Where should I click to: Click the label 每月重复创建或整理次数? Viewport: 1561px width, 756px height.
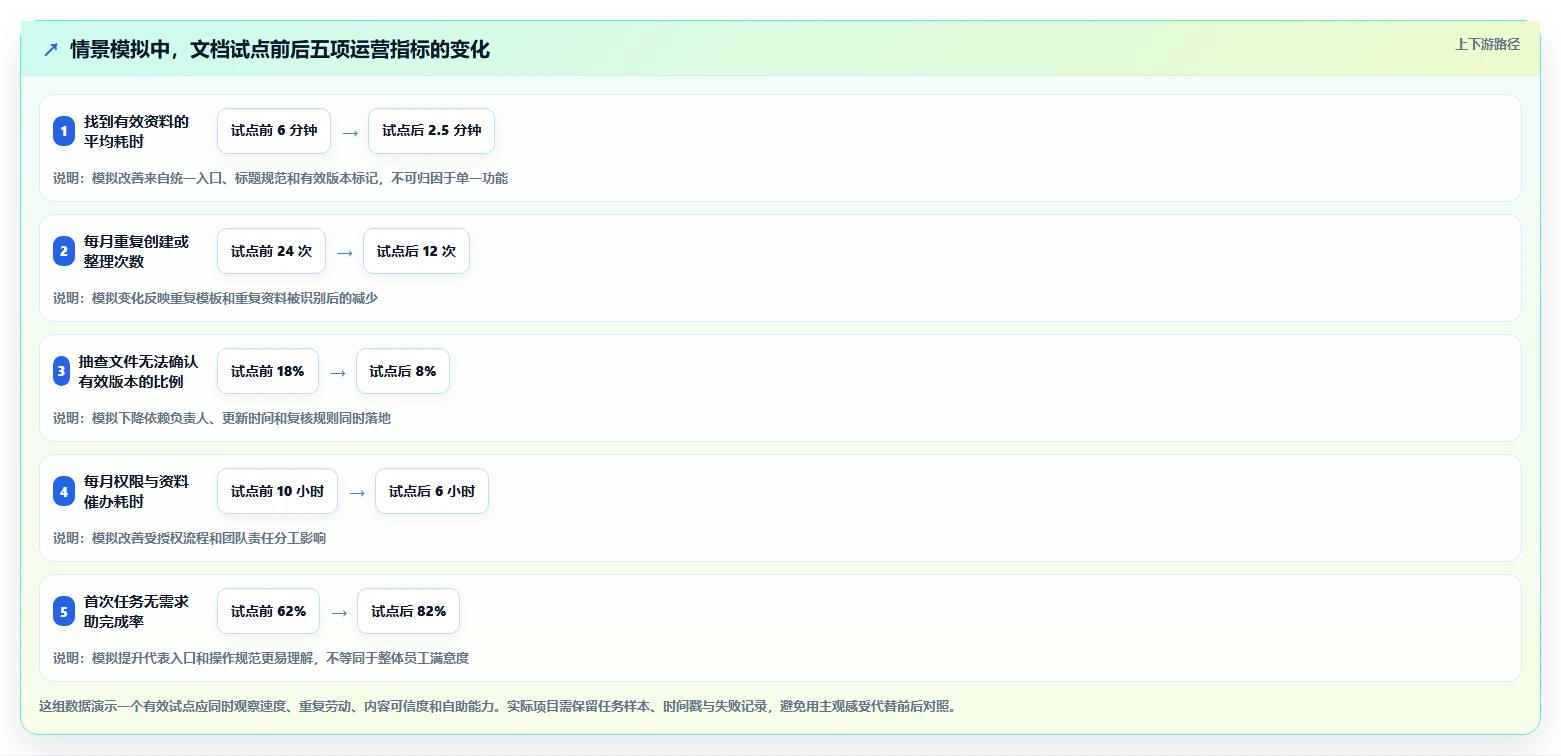pos(136,251)
